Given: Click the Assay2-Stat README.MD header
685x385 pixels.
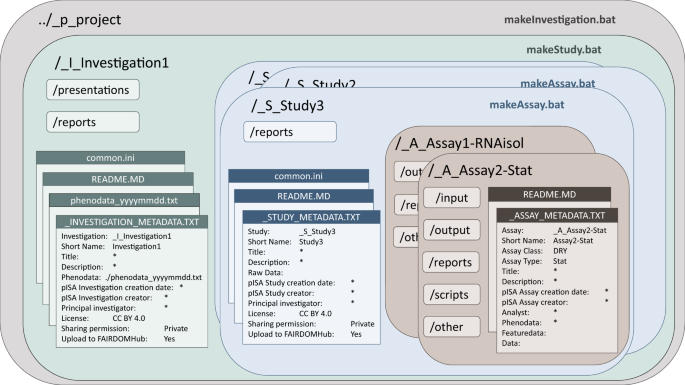Looking at the screenshot, I should click(550, 194).
